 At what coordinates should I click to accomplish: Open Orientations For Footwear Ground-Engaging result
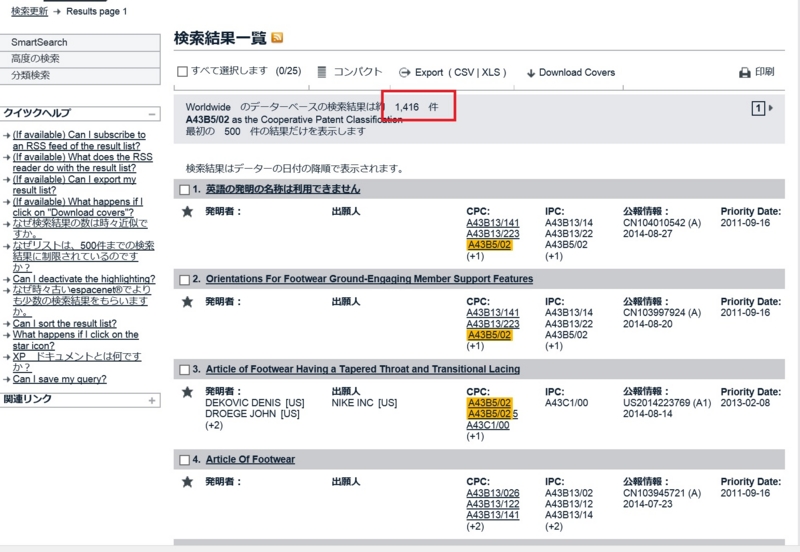(x=369, y=279)
